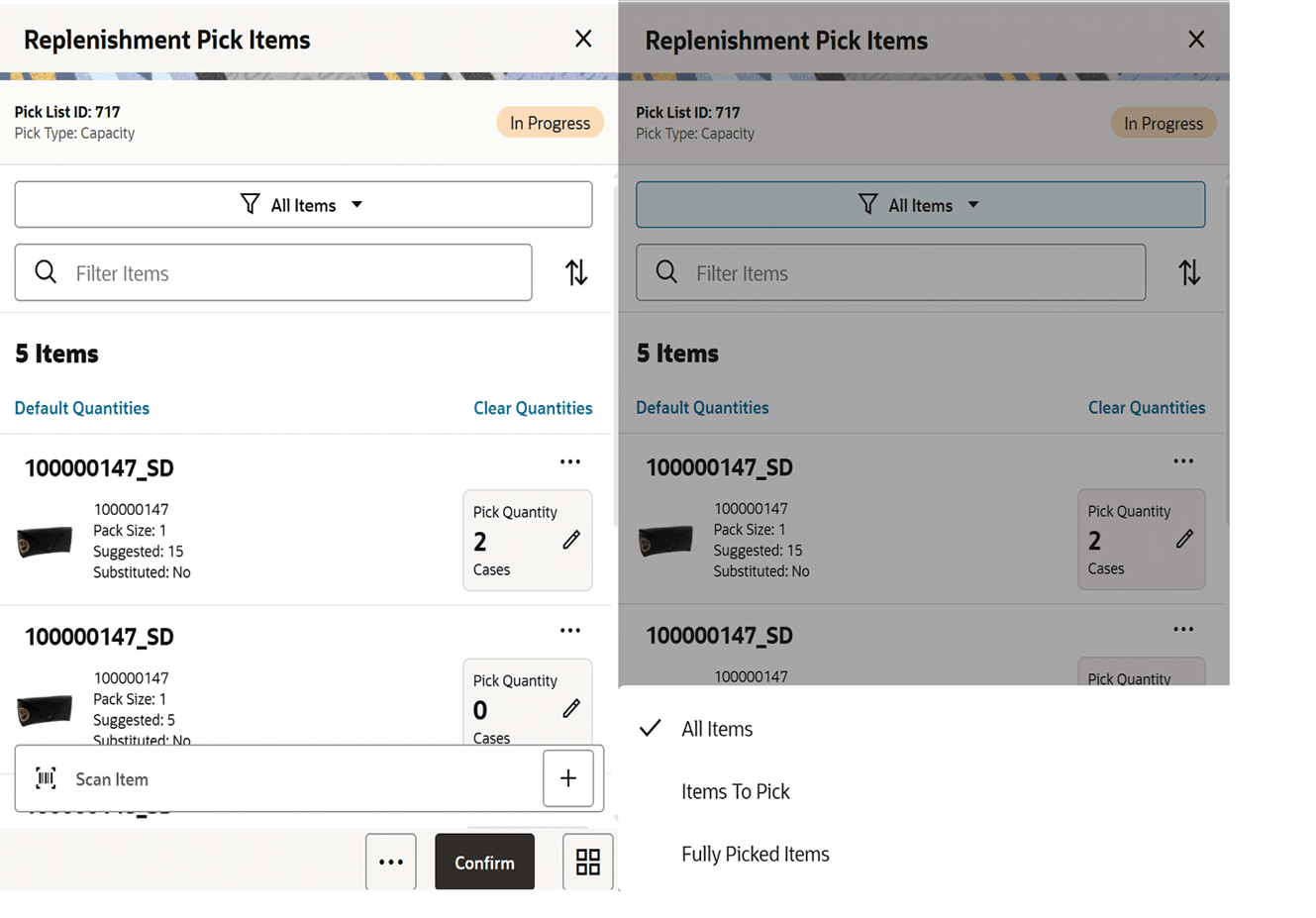
Task: Open the grid apps icon in the footer
Action: (587, 862)
